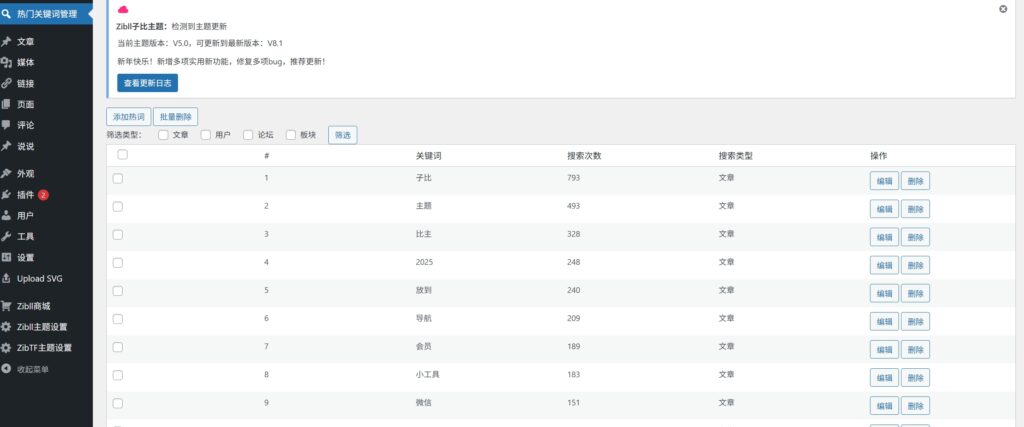Click 编辑 for the 主题 keyword row
Viewport: 1024px width, 427px height.
[884, 209]
